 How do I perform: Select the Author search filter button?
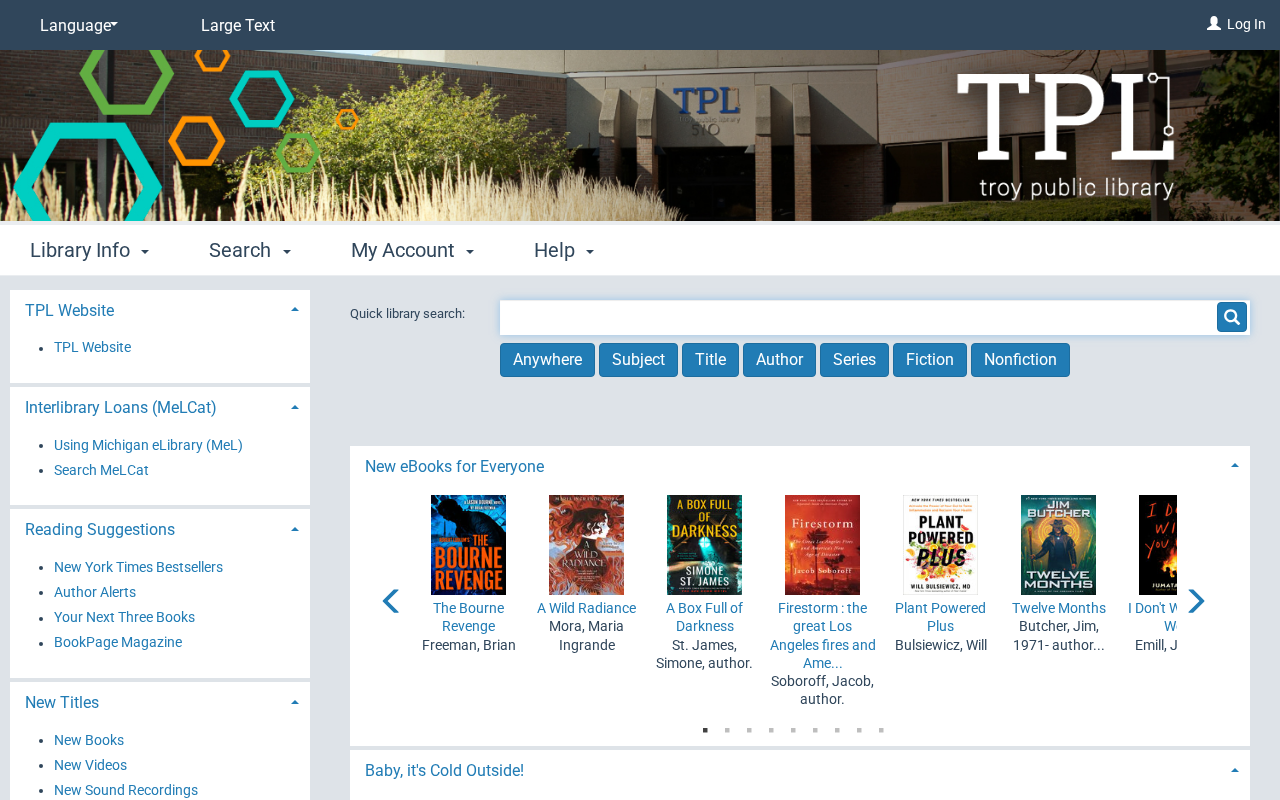click(779, 360)
